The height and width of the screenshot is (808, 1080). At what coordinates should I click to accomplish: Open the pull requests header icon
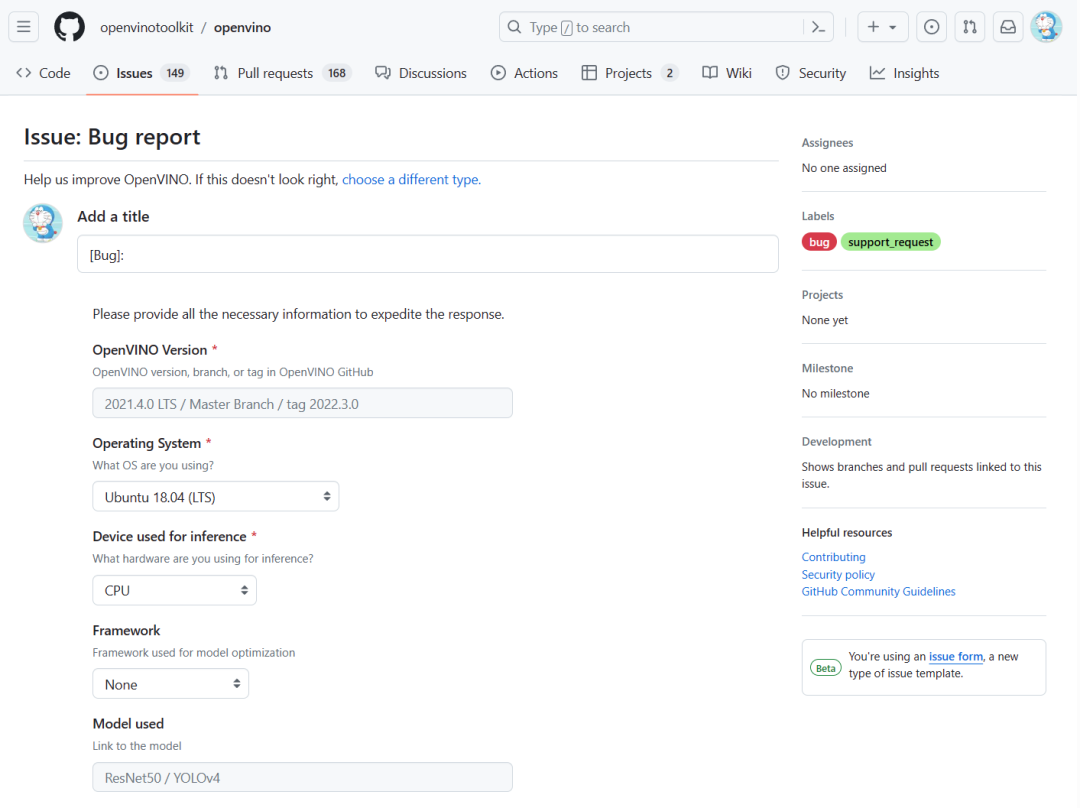click(969, 27)
